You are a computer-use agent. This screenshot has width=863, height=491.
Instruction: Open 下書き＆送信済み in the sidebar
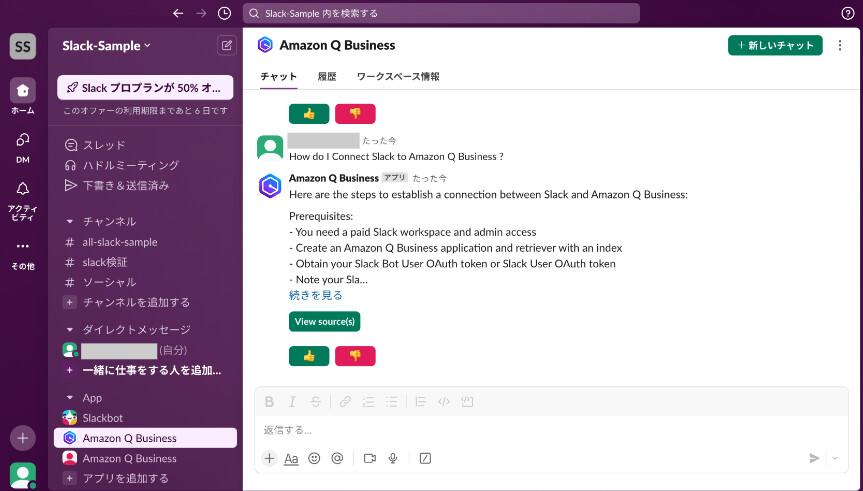click(145, 186)
